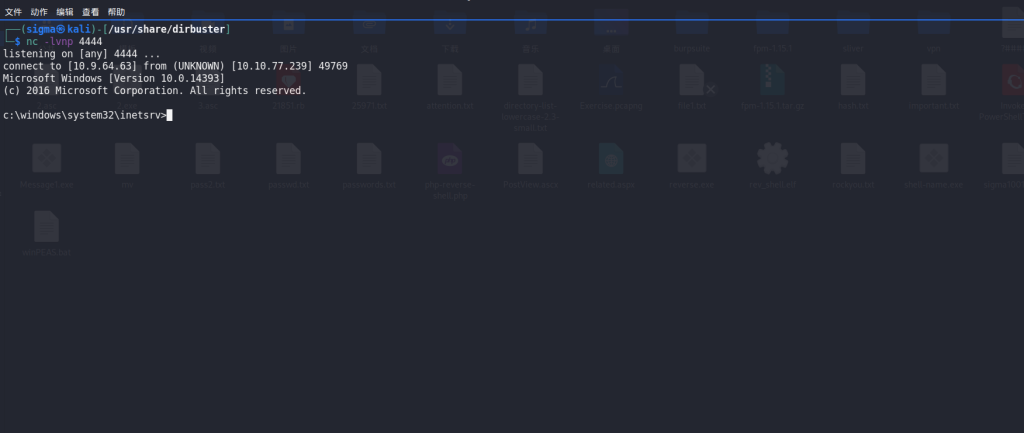Open the 帮助 menu

point(116,12)
